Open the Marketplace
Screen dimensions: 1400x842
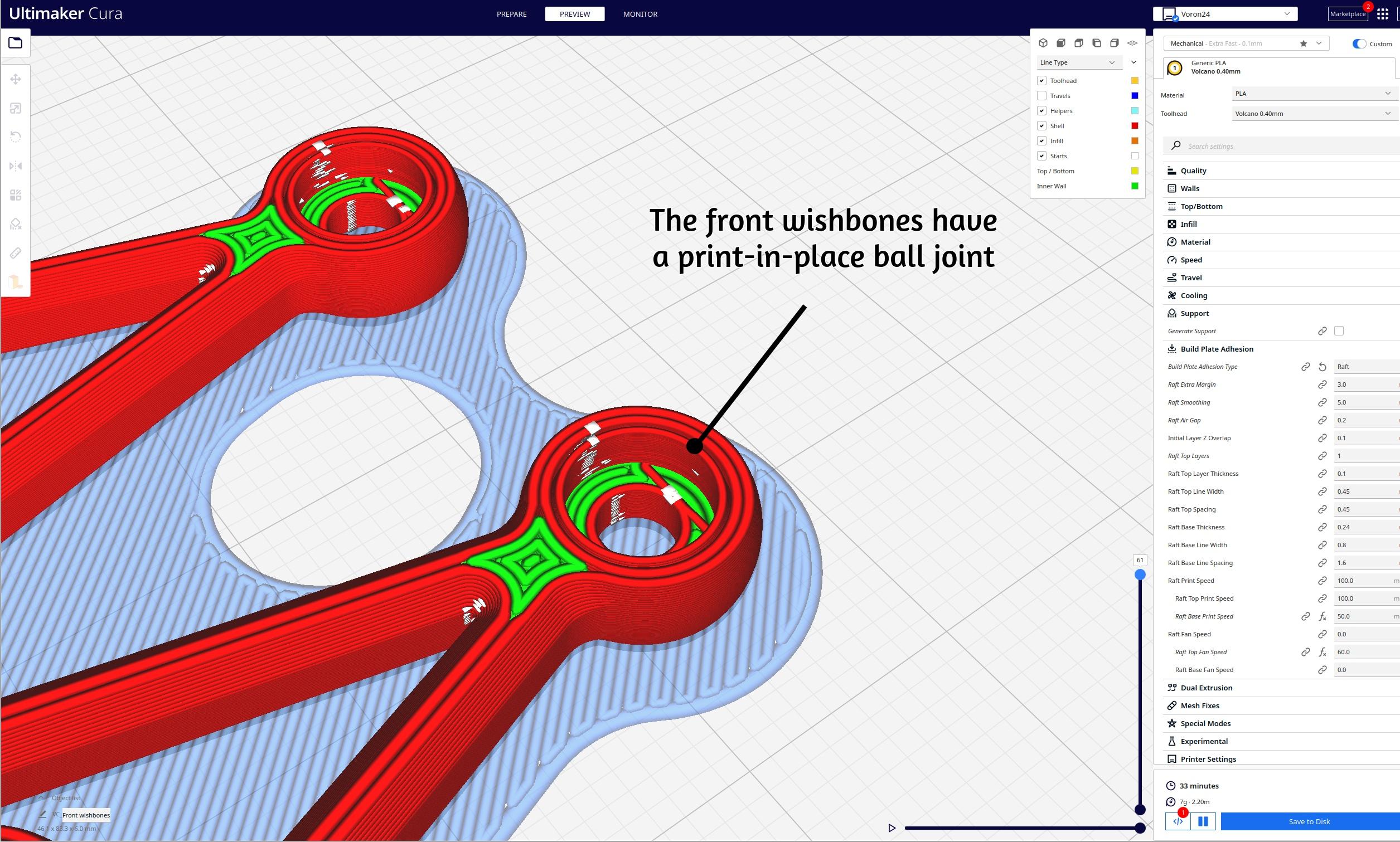[x=1347, y=13]
